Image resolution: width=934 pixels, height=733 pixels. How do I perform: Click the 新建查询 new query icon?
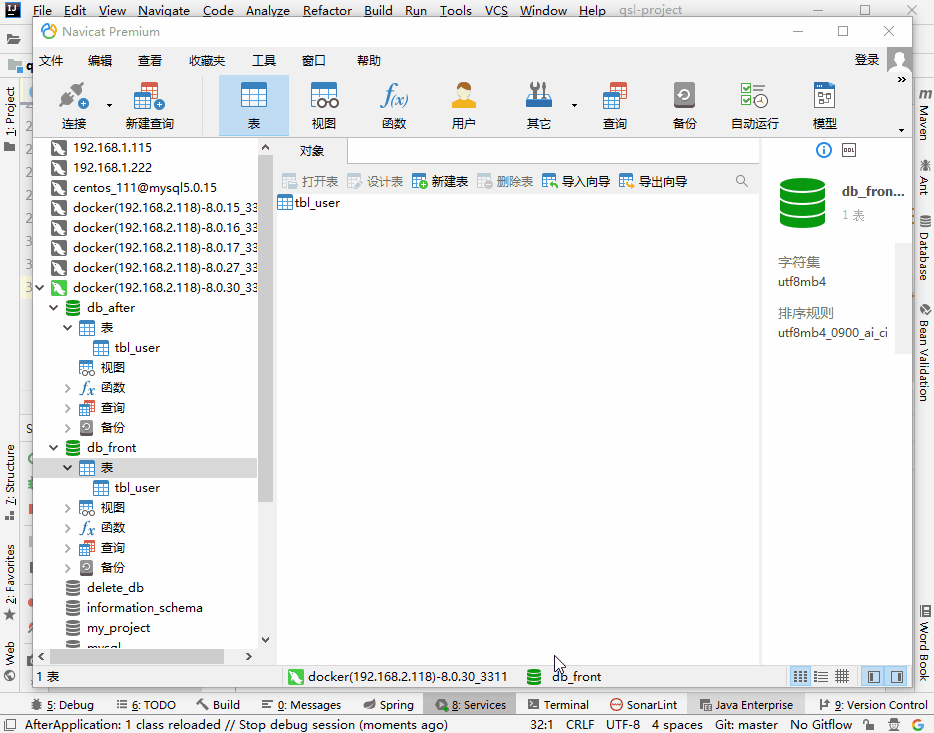[150, 106]
